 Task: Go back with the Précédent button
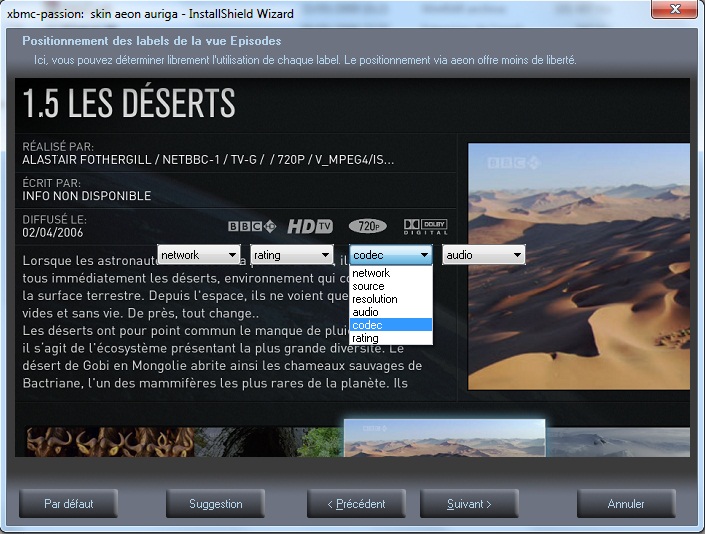(x=357, y=503)
